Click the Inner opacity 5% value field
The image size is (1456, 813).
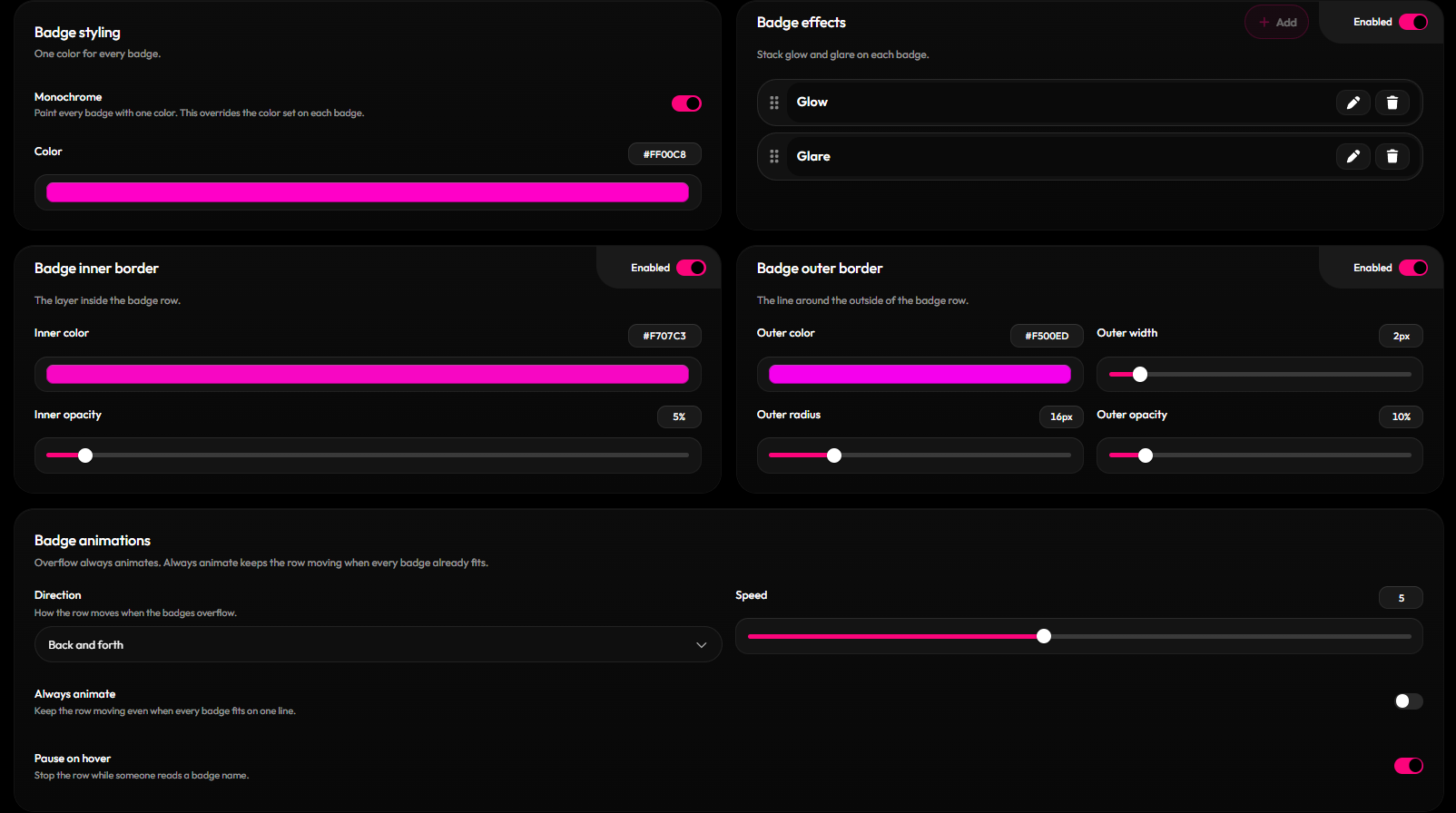point(679,416)
